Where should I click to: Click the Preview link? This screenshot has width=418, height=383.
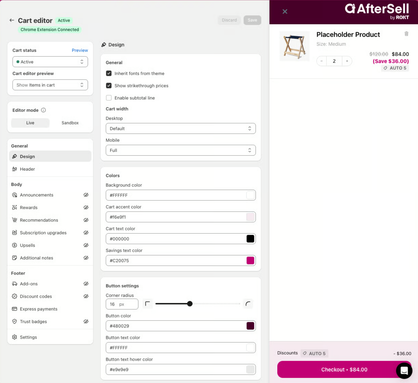pos(80,50)
